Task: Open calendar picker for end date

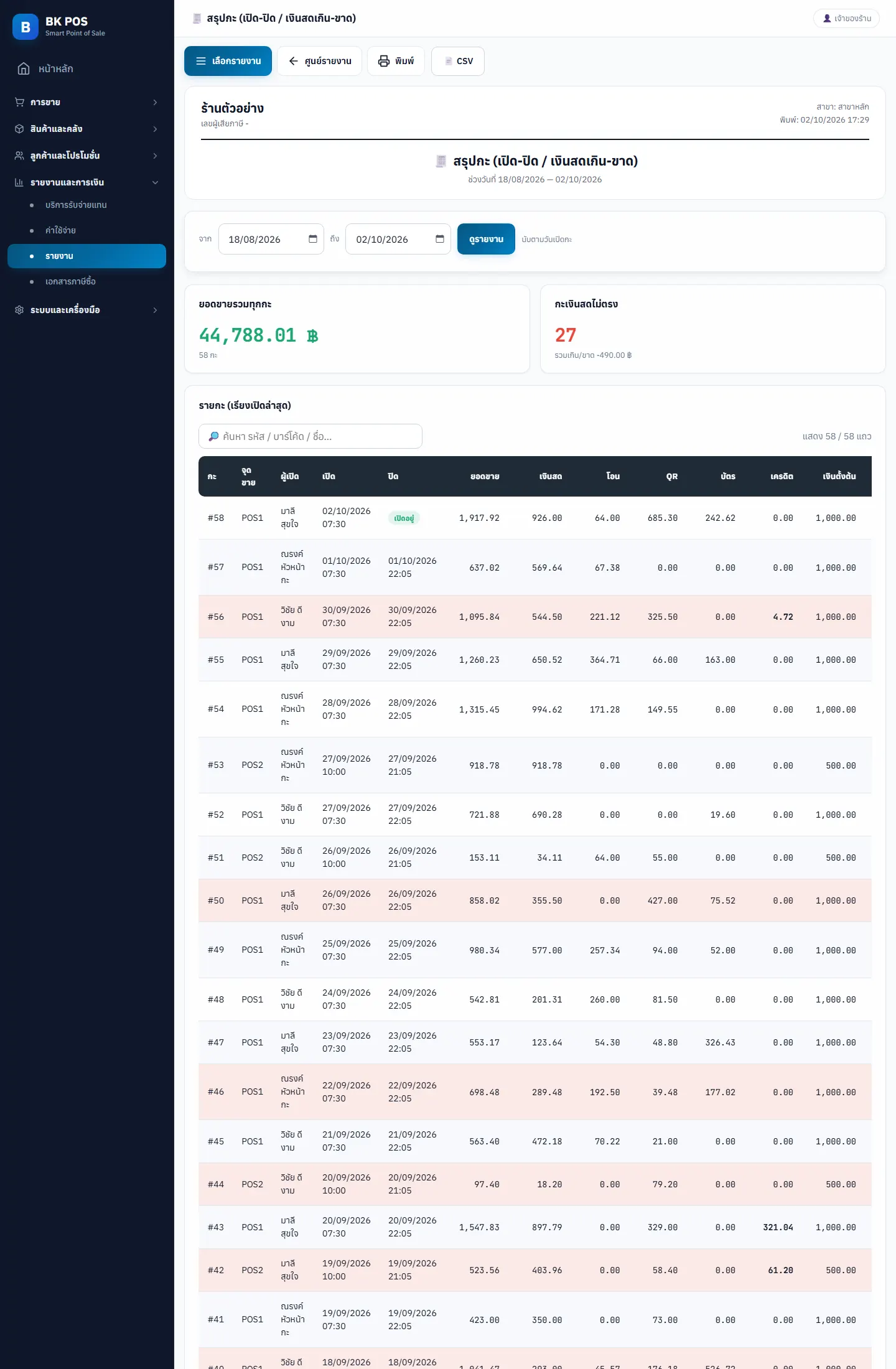Action: (440, 239)
